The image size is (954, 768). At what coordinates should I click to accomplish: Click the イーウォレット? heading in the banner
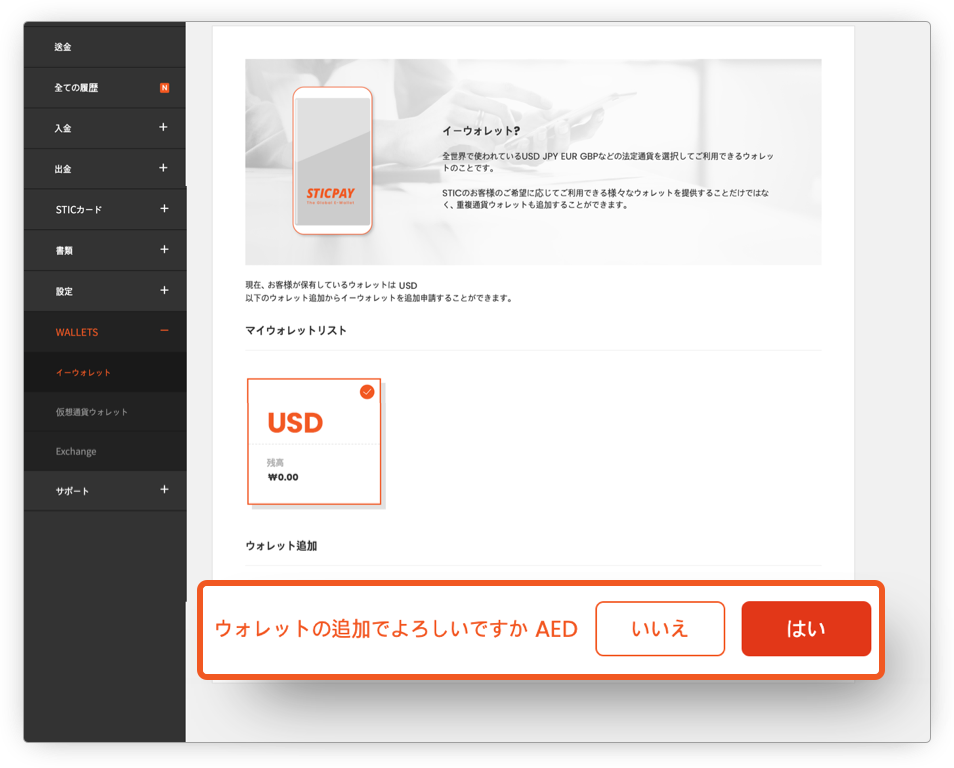pos(481,131)
